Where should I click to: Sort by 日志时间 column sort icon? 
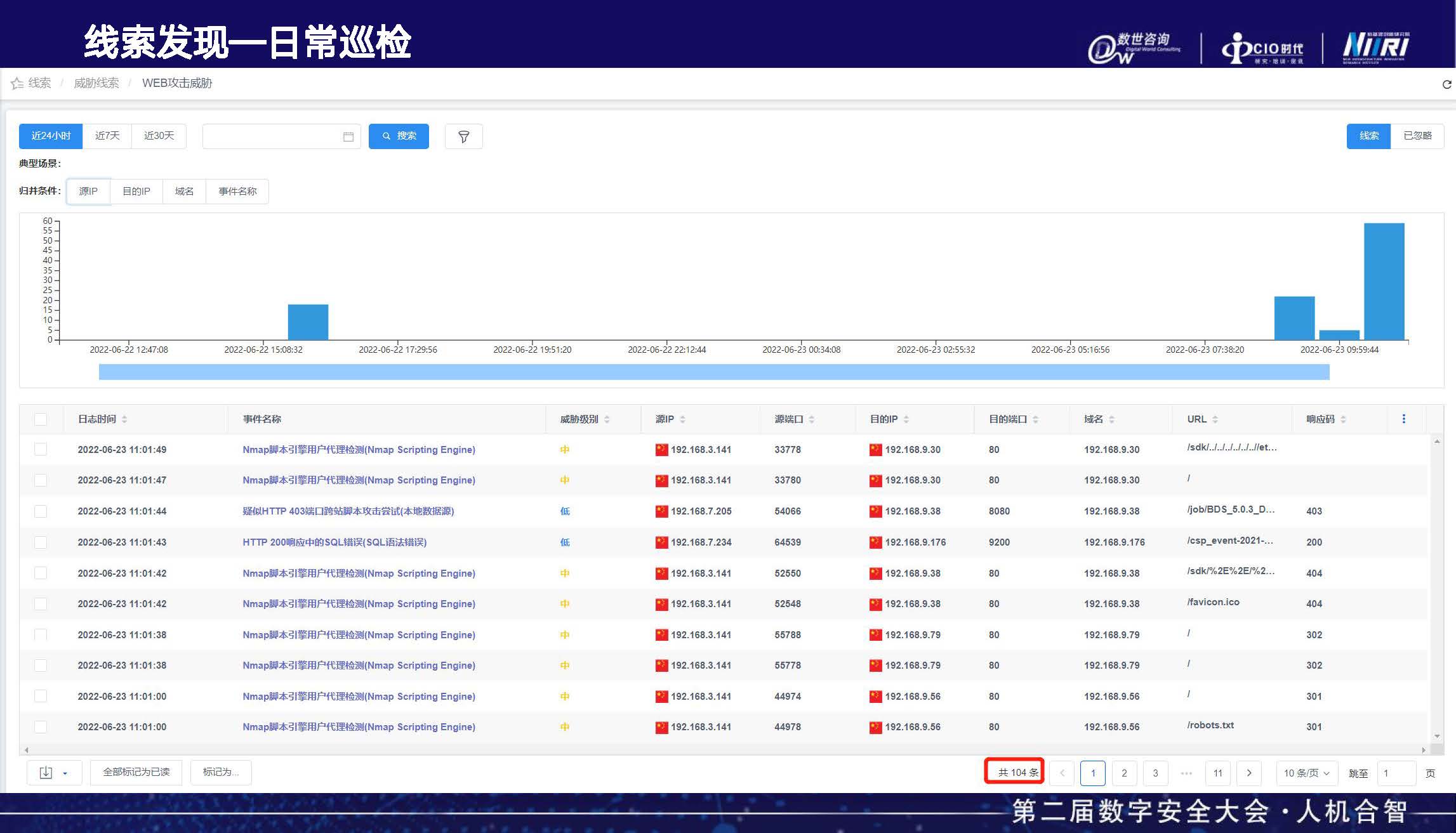(x=124, y=419)
